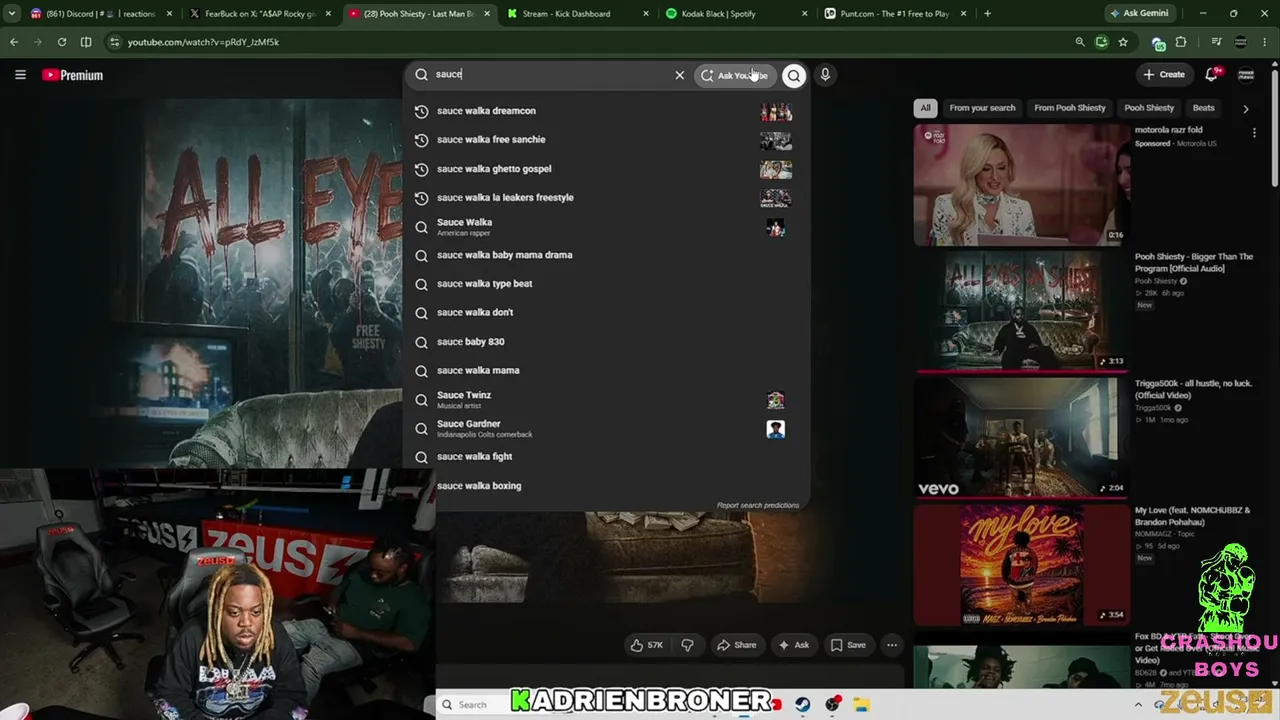Select 'sauce walka boxing' suggestion

(605, 486)
